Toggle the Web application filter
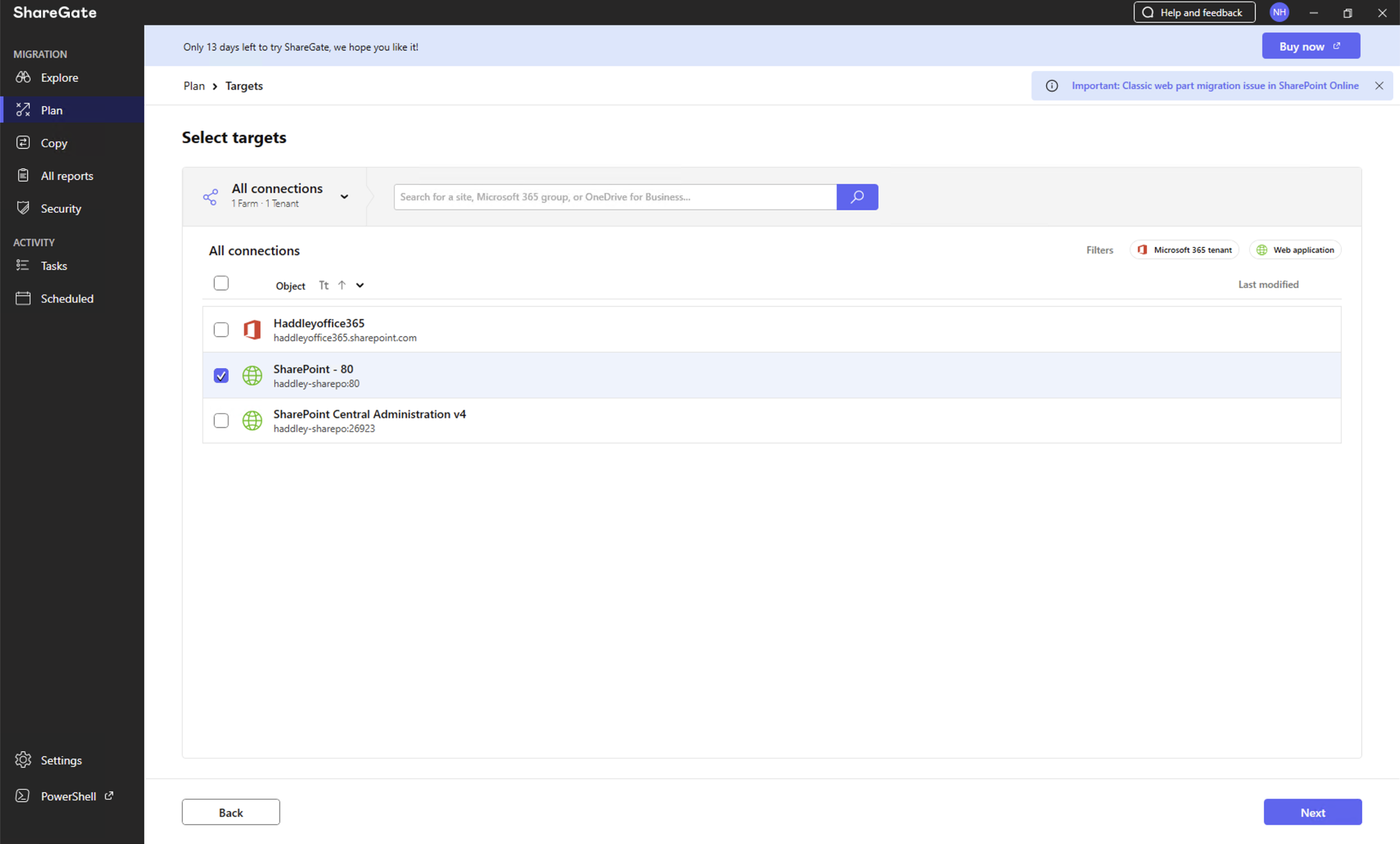This screenshot has width=1400, height=844. click(1295, 250)
